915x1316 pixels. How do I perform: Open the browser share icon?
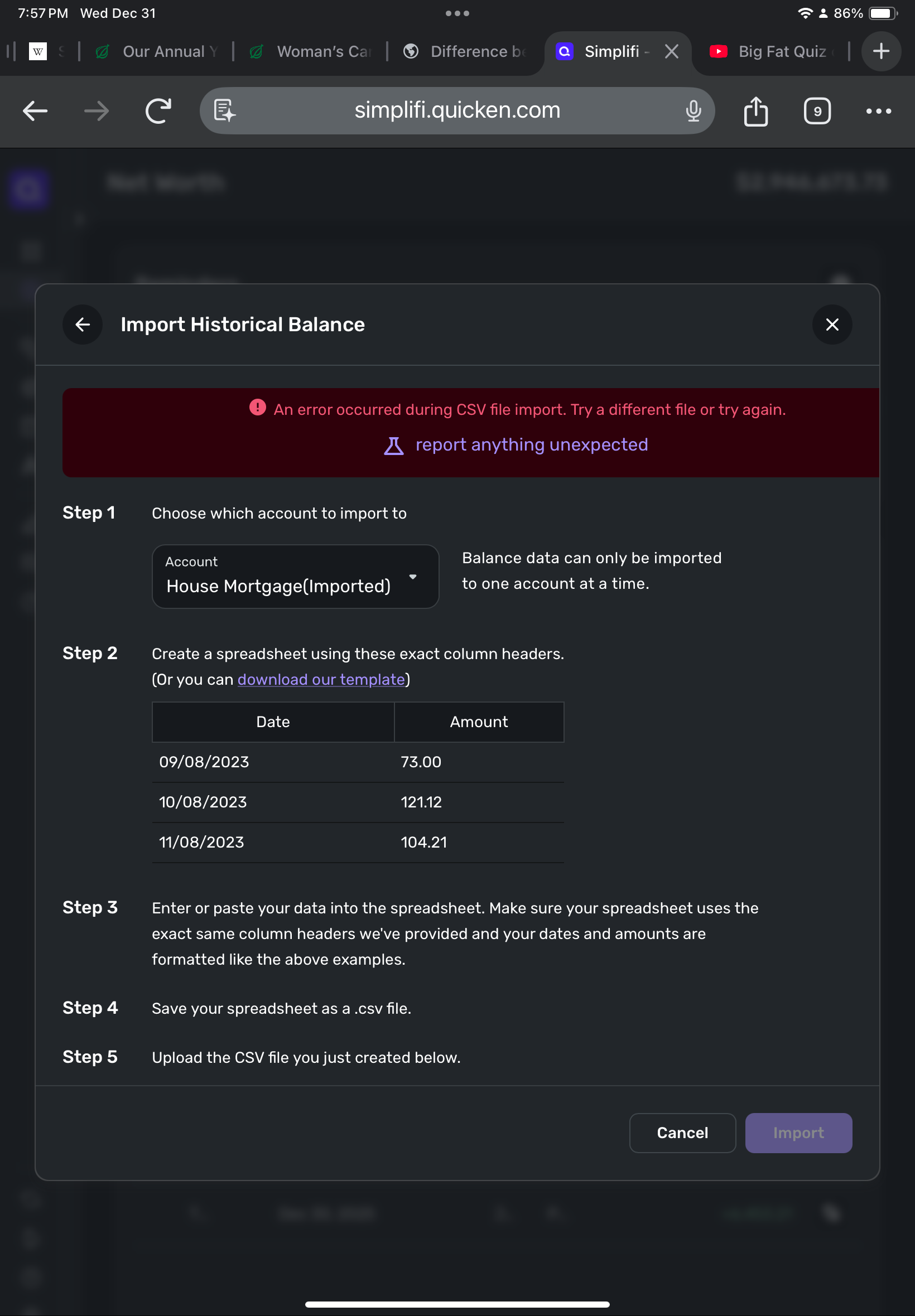tap(755, 111)
